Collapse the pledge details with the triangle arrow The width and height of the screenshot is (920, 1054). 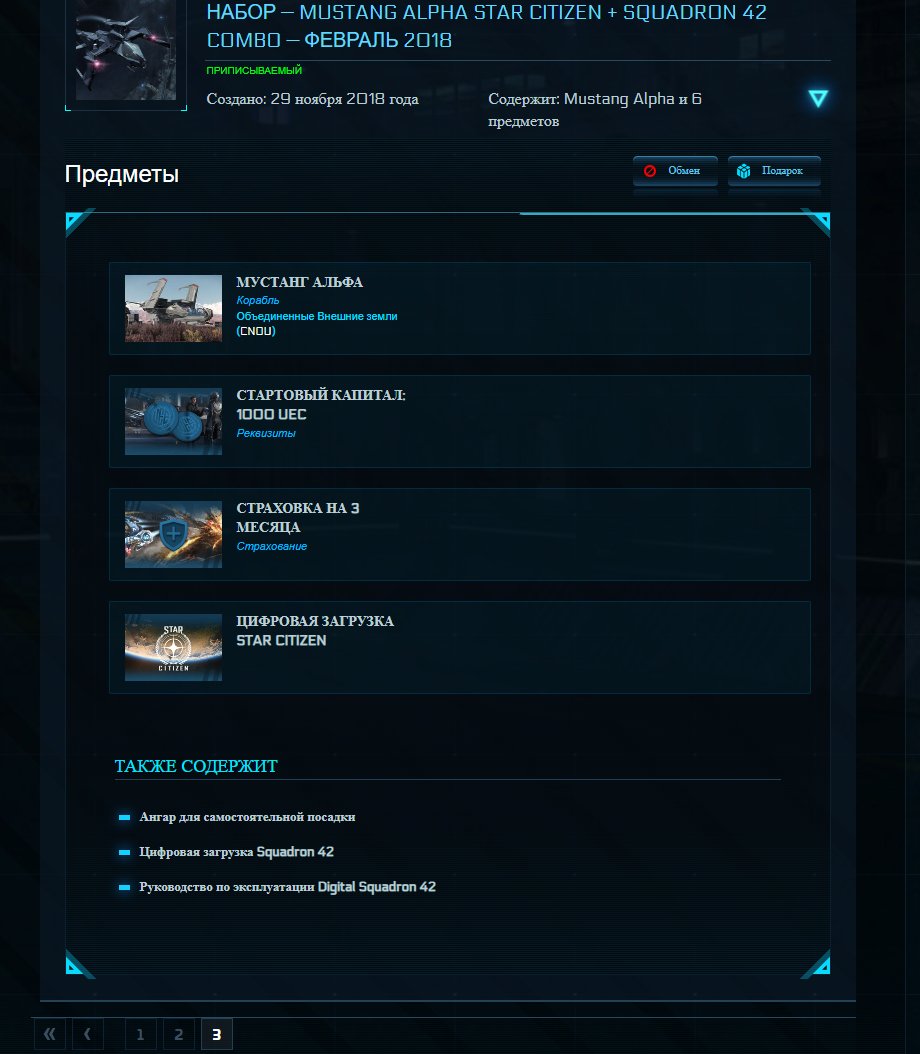(x=818, y=99)
